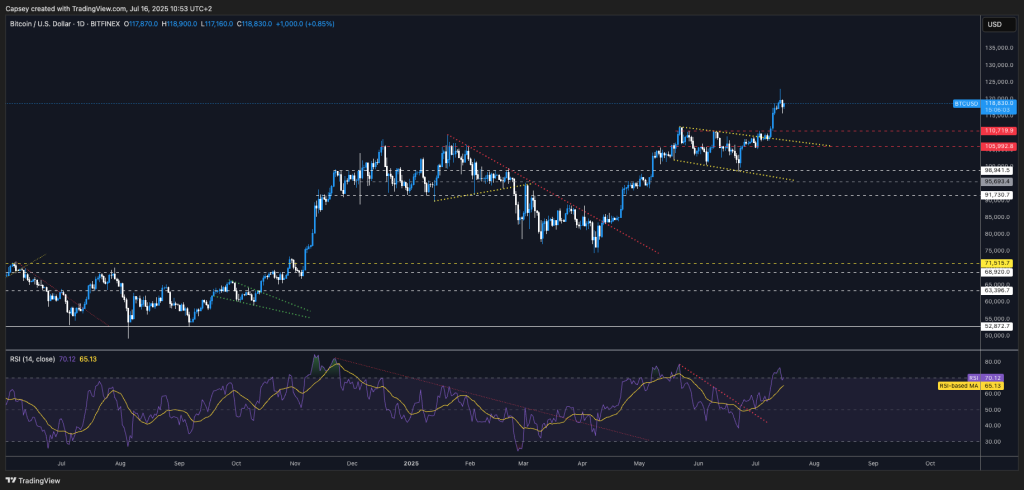Select the red 105,992.8 price level label

tap(999, 147)
